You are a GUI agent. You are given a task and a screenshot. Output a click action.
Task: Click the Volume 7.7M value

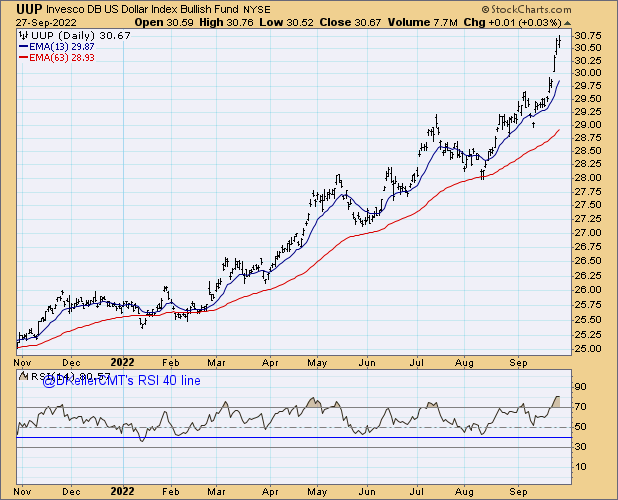(423, 22)
